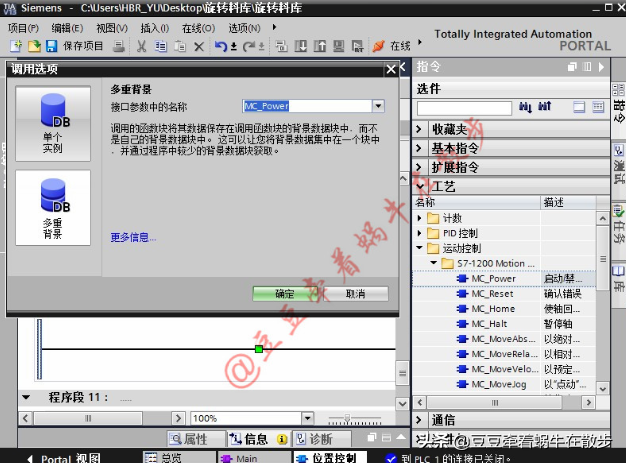Switch to the 诊断 diagnostics tab
Image resolution: width=626 pixels, height=463 pixels.
point(321,439)
